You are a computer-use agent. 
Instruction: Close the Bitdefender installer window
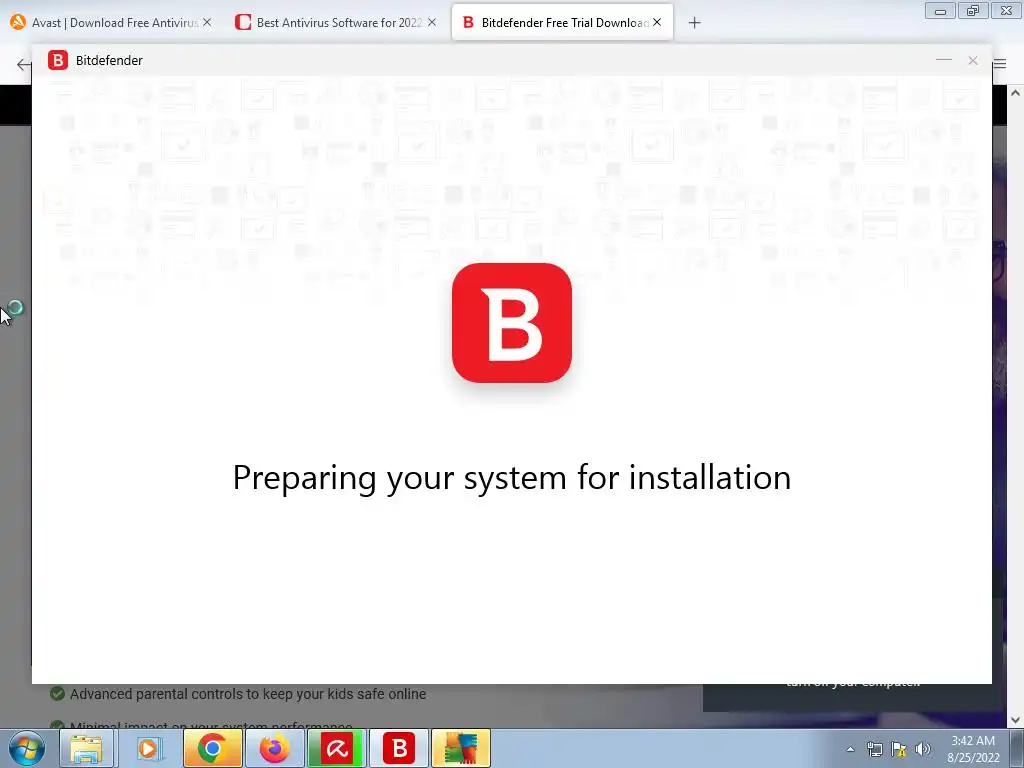(973, 60)
